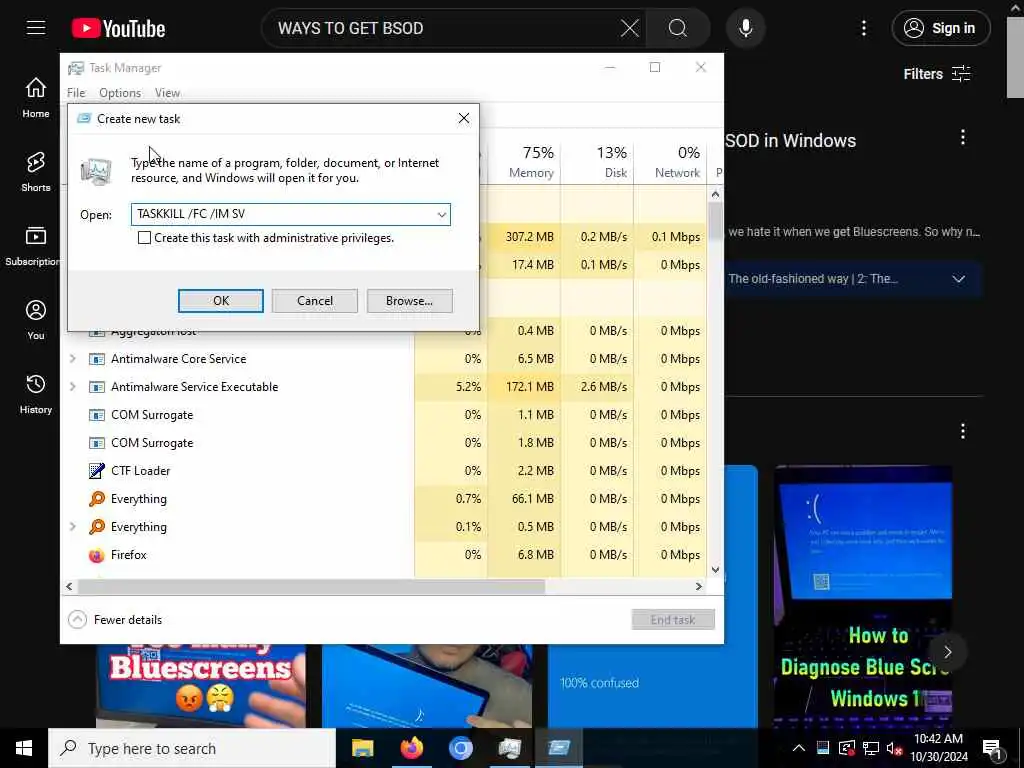Viewport: 1024px width, 768px height.
Task: Expand the Open field history dropdown arrow
Action: pos(442,214)
